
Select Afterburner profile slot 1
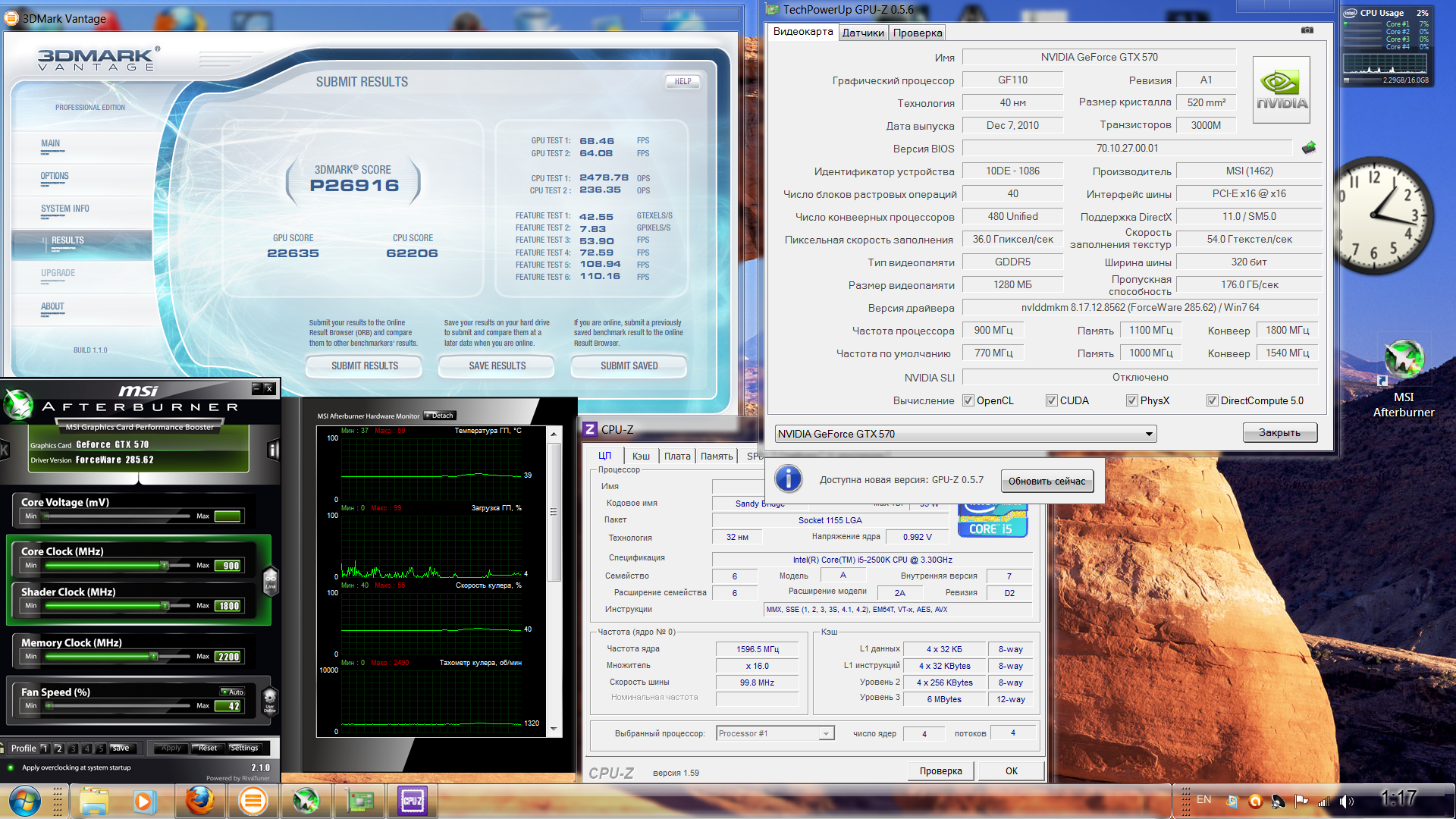[x=45, y=748]
